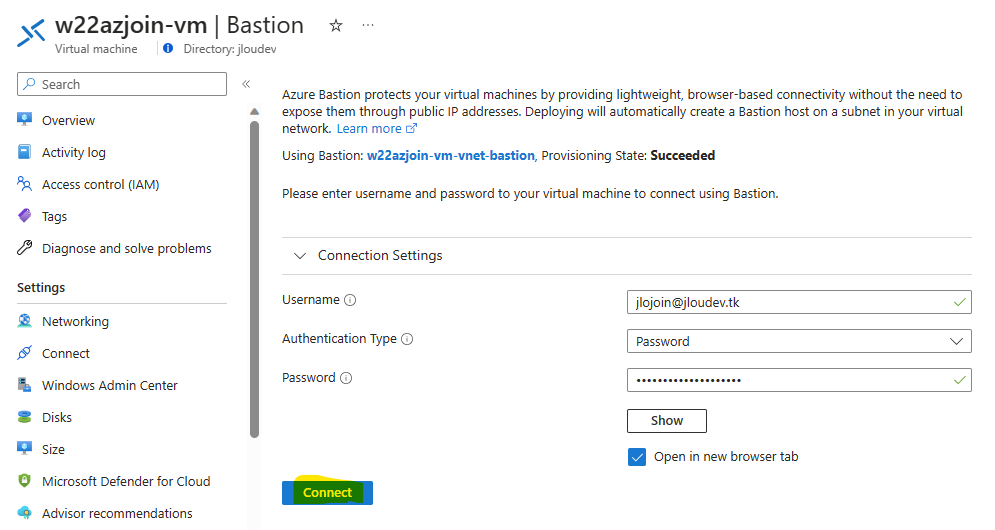Screen dimensions: 995x530
Task: Click the Bastion virtual machine logo icon
Action: click(31, 33)
